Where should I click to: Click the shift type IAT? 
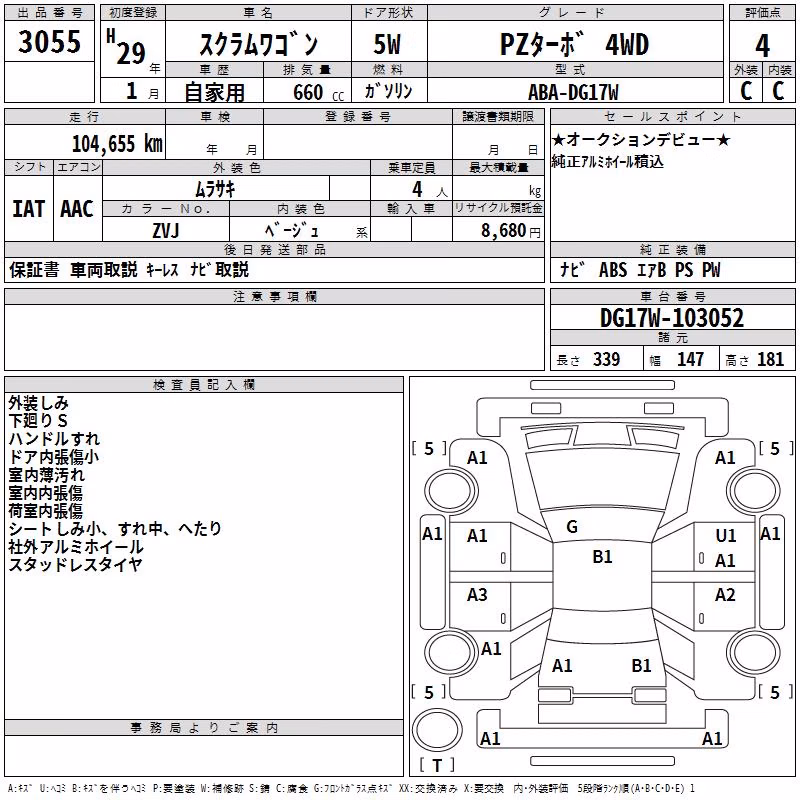point(29,209)
